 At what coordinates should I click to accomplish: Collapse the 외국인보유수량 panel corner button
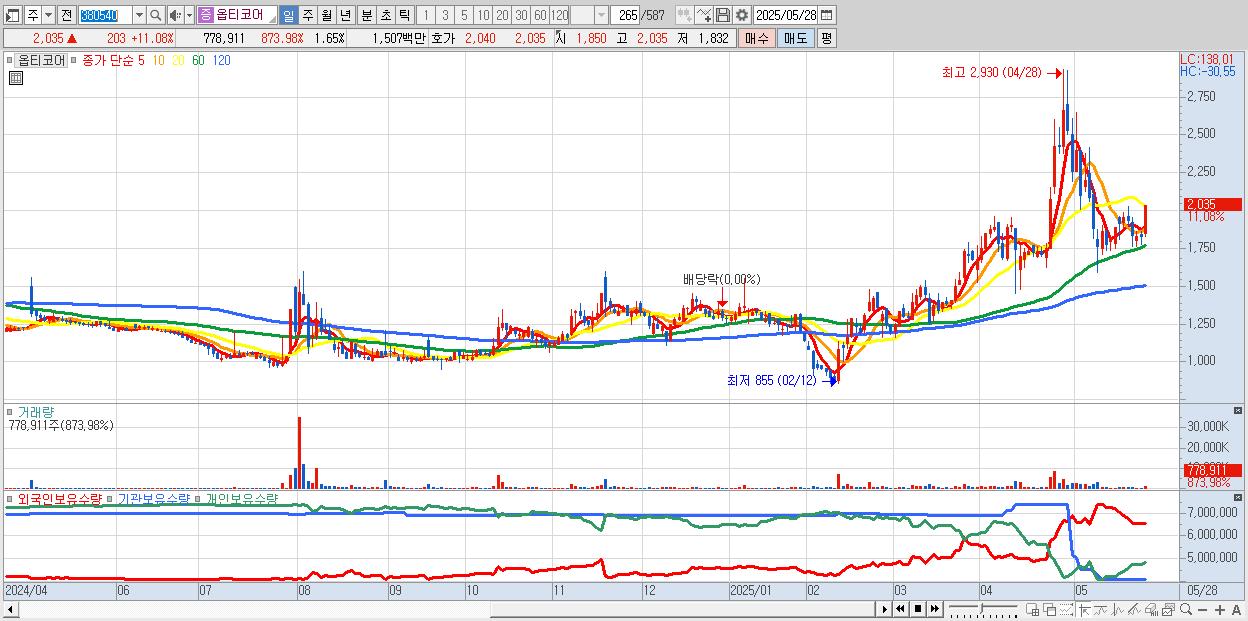(1239, 497)
